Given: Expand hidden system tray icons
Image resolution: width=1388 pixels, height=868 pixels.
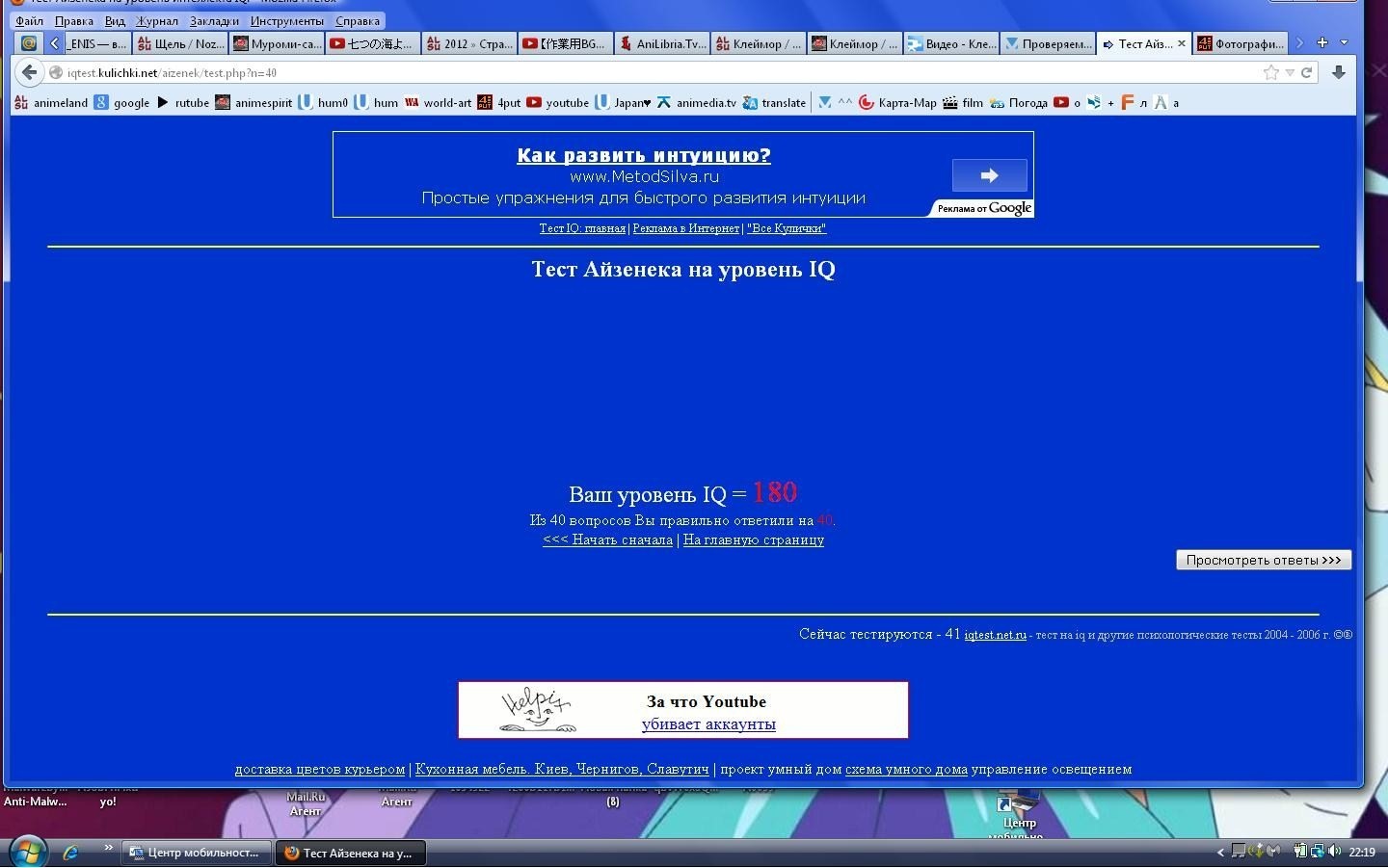Looking at the screenshot, I should [1220, 852].
